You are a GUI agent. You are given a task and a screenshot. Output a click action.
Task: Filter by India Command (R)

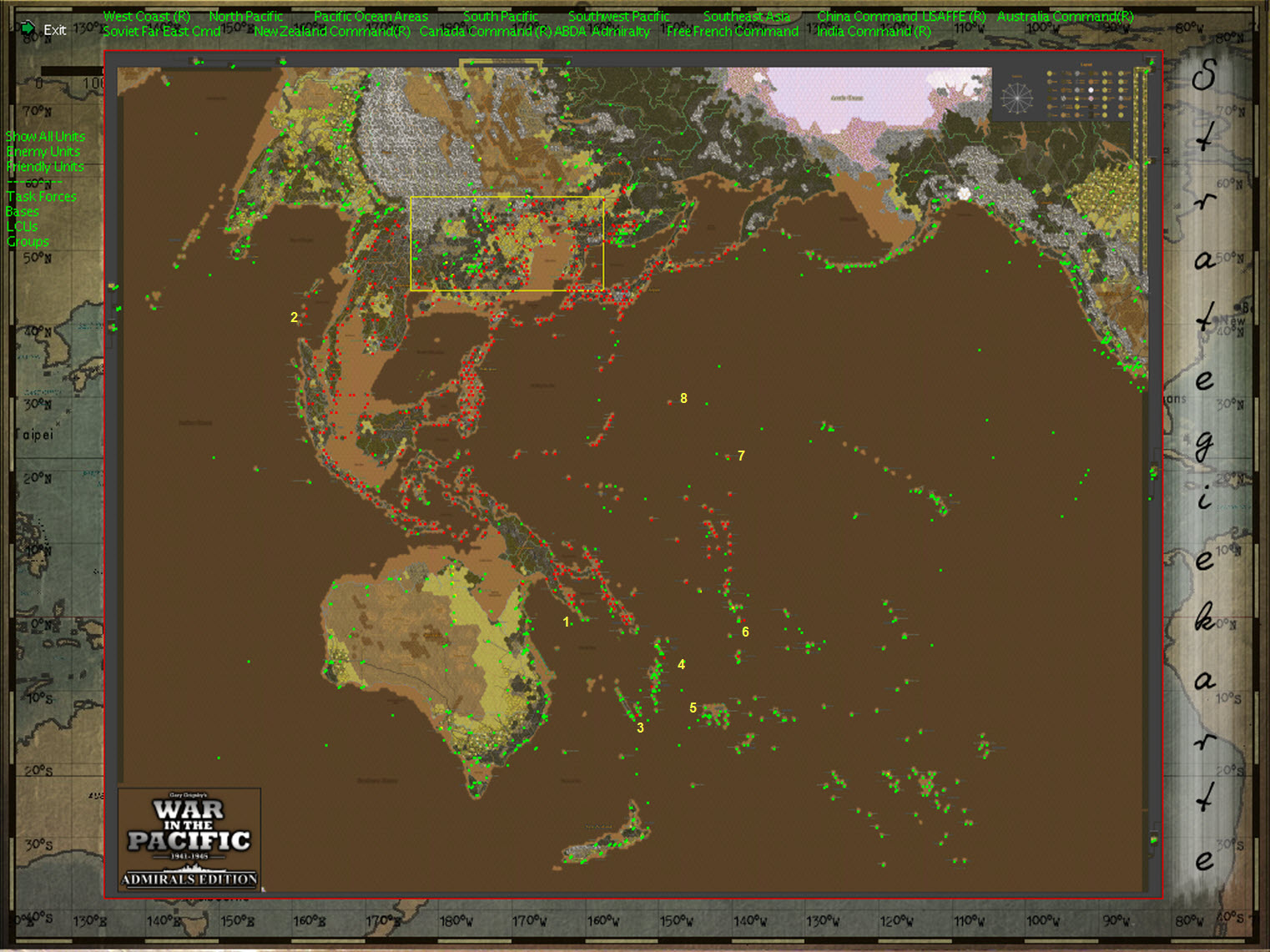(874, 31)
